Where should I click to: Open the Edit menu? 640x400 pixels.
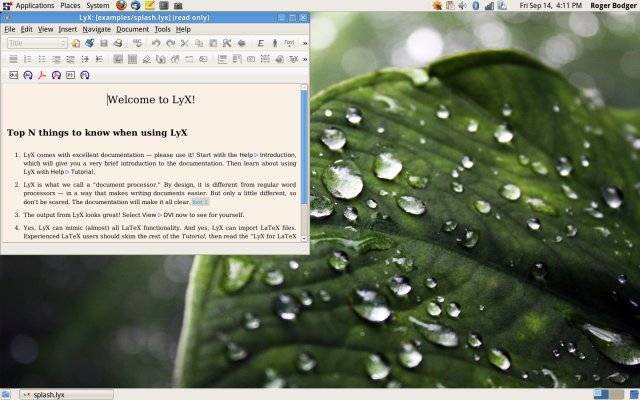(27, 29)
